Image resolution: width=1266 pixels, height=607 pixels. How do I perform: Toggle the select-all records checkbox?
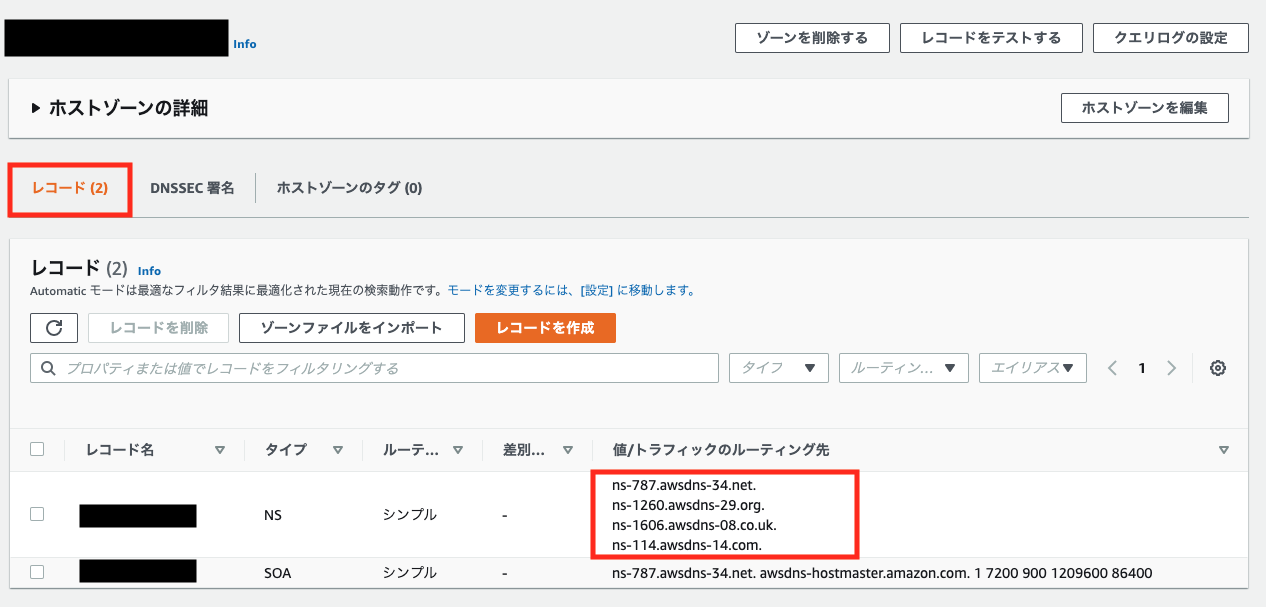pyautogui.click(x=37, y=449)
